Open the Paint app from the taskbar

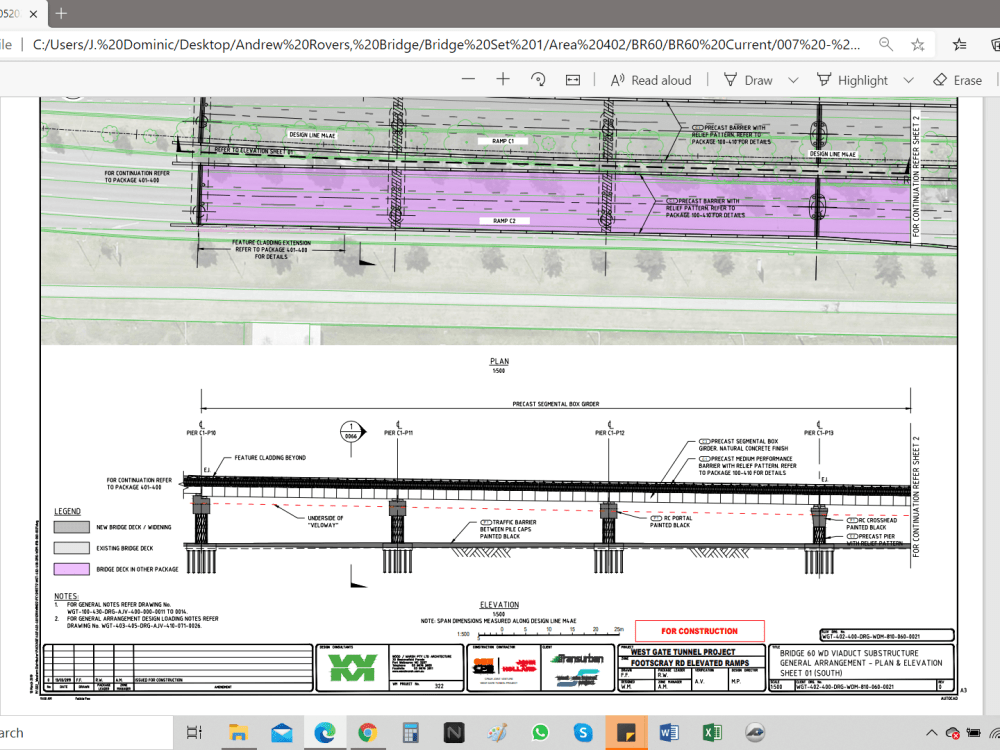pos(497,733)
